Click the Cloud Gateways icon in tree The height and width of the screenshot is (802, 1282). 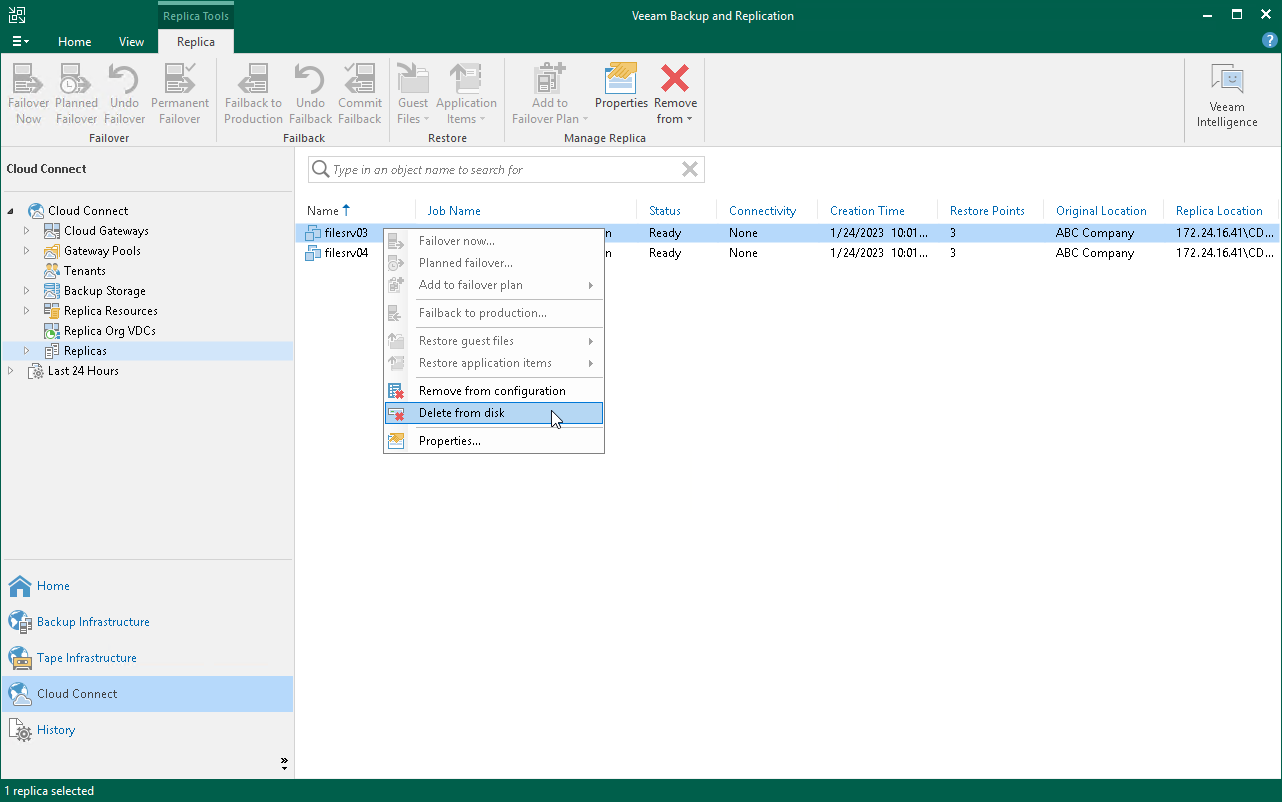pyautogui.click(x=52, y=231)
